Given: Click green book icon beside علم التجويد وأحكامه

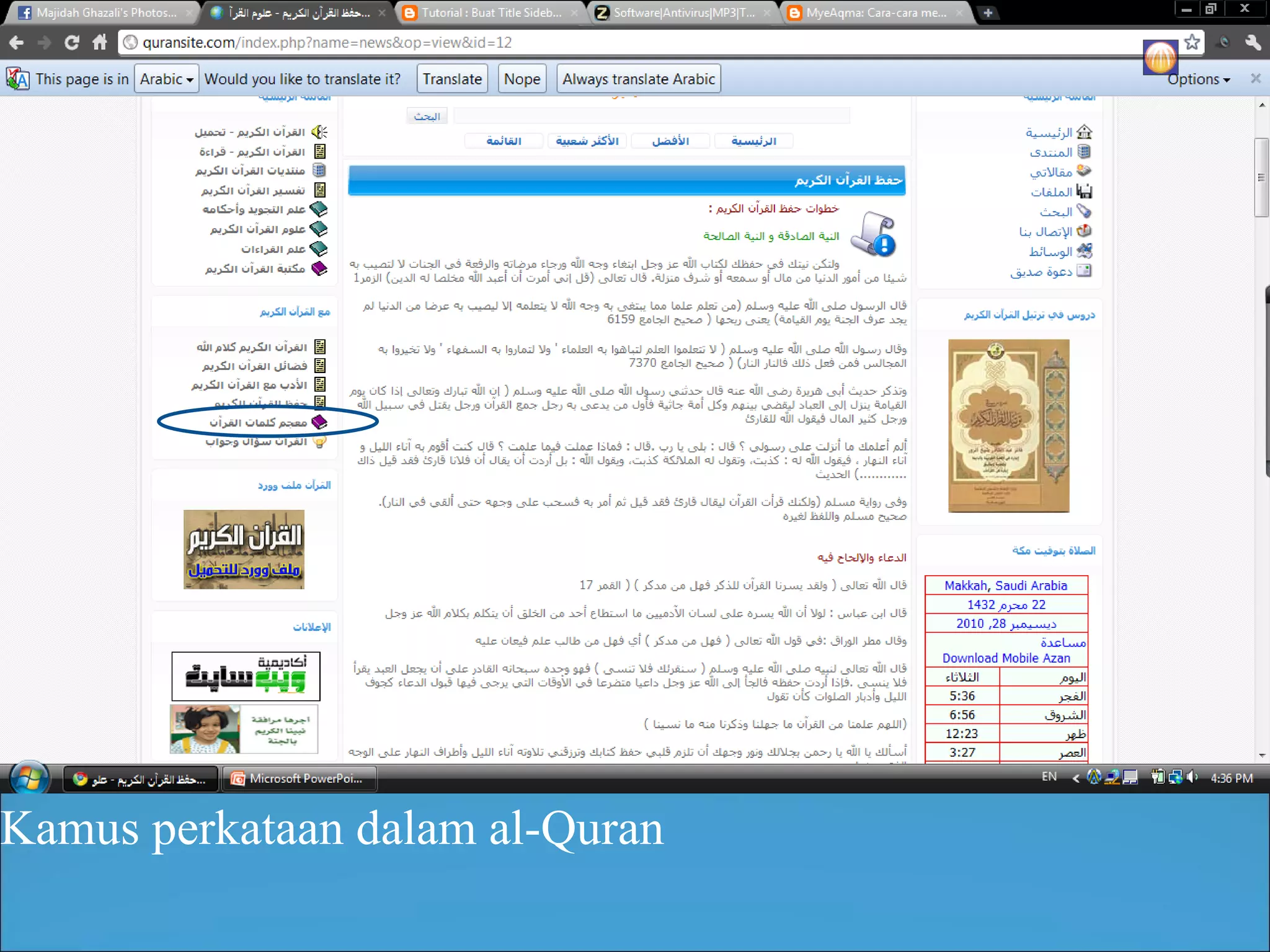Looking at the screenshot, I should [x=319, y=209].
